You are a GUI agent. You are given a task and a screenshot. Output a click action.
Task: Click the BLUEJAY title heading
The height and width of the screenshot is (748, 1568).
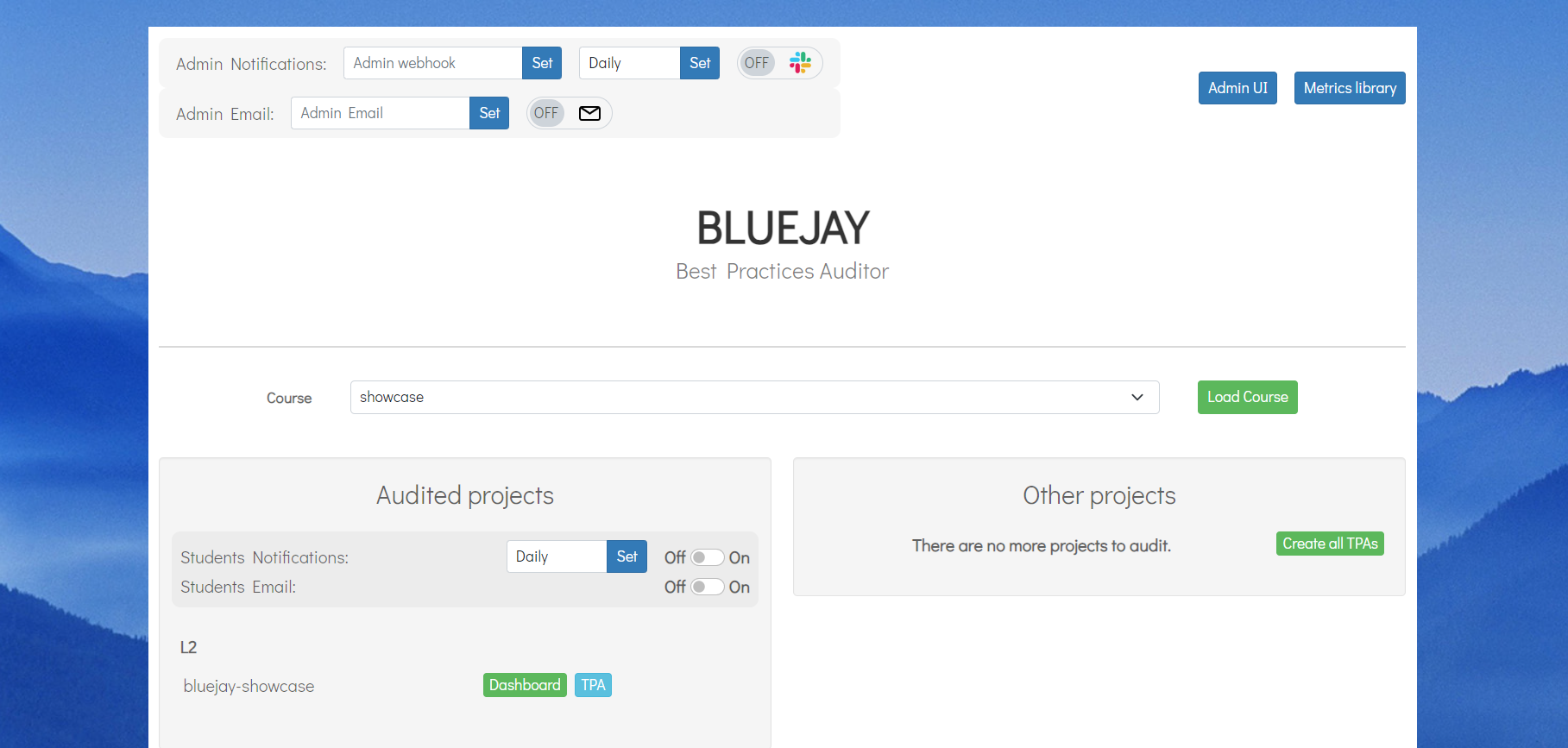pos(783,229)
